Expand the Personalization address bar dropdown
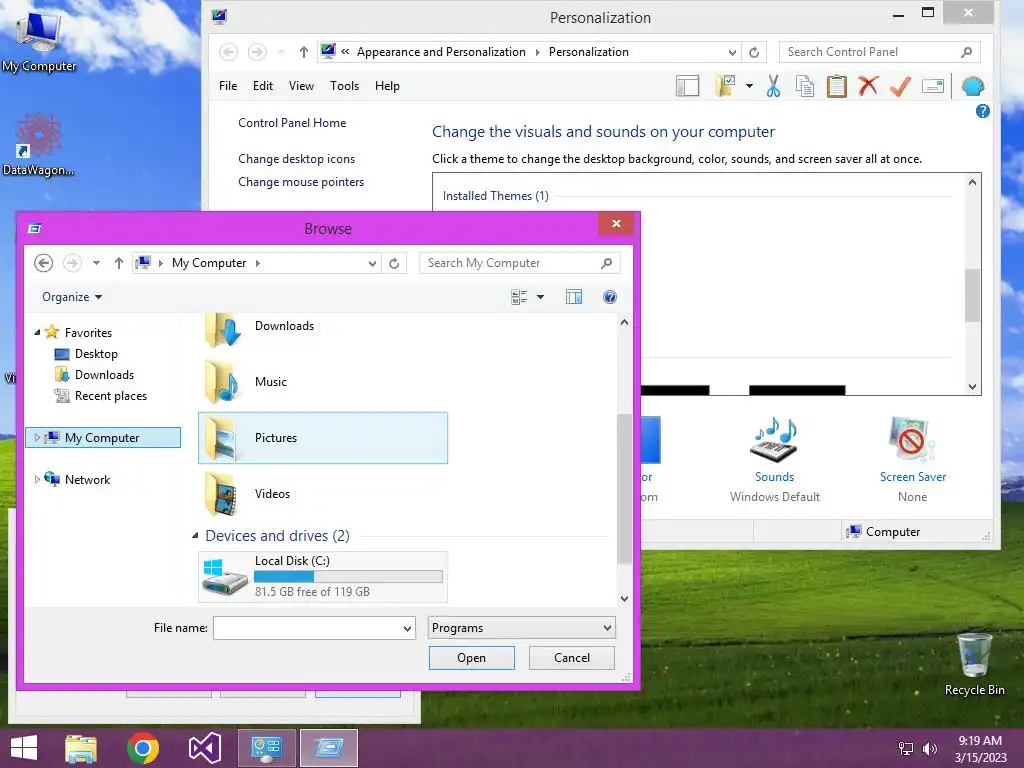The image size is (1024, 768). pos(732,52)
